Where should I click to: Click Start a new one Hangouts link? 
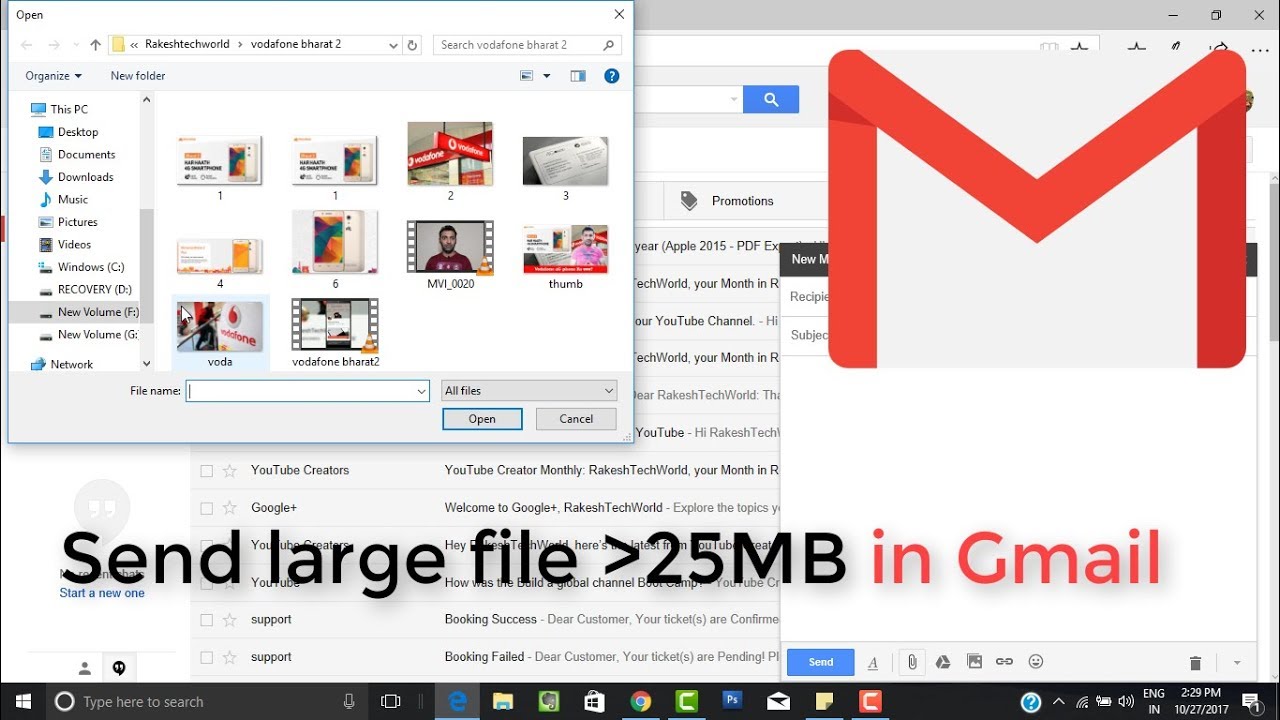point(102,593)
